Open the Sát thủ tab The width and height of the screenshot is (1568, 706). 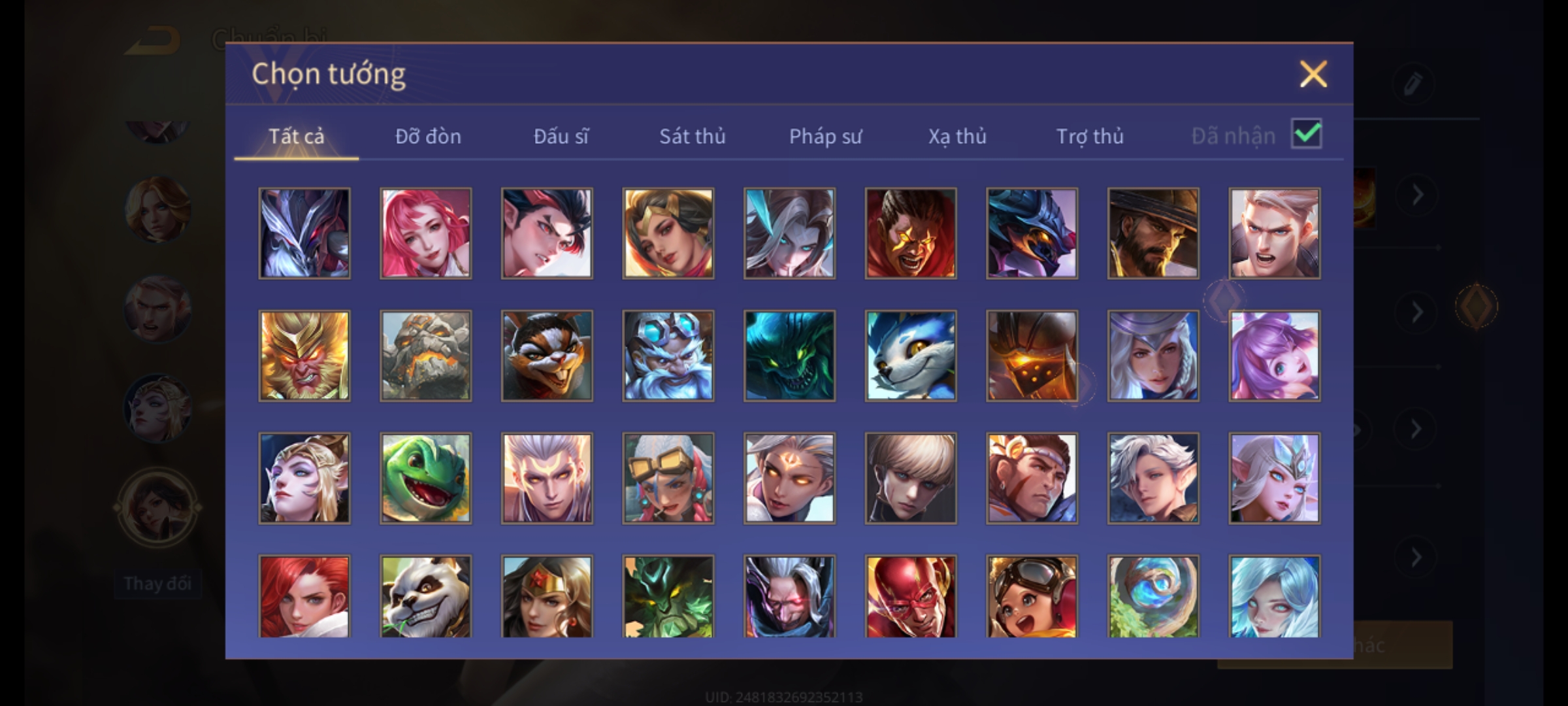tap(693, 136)
